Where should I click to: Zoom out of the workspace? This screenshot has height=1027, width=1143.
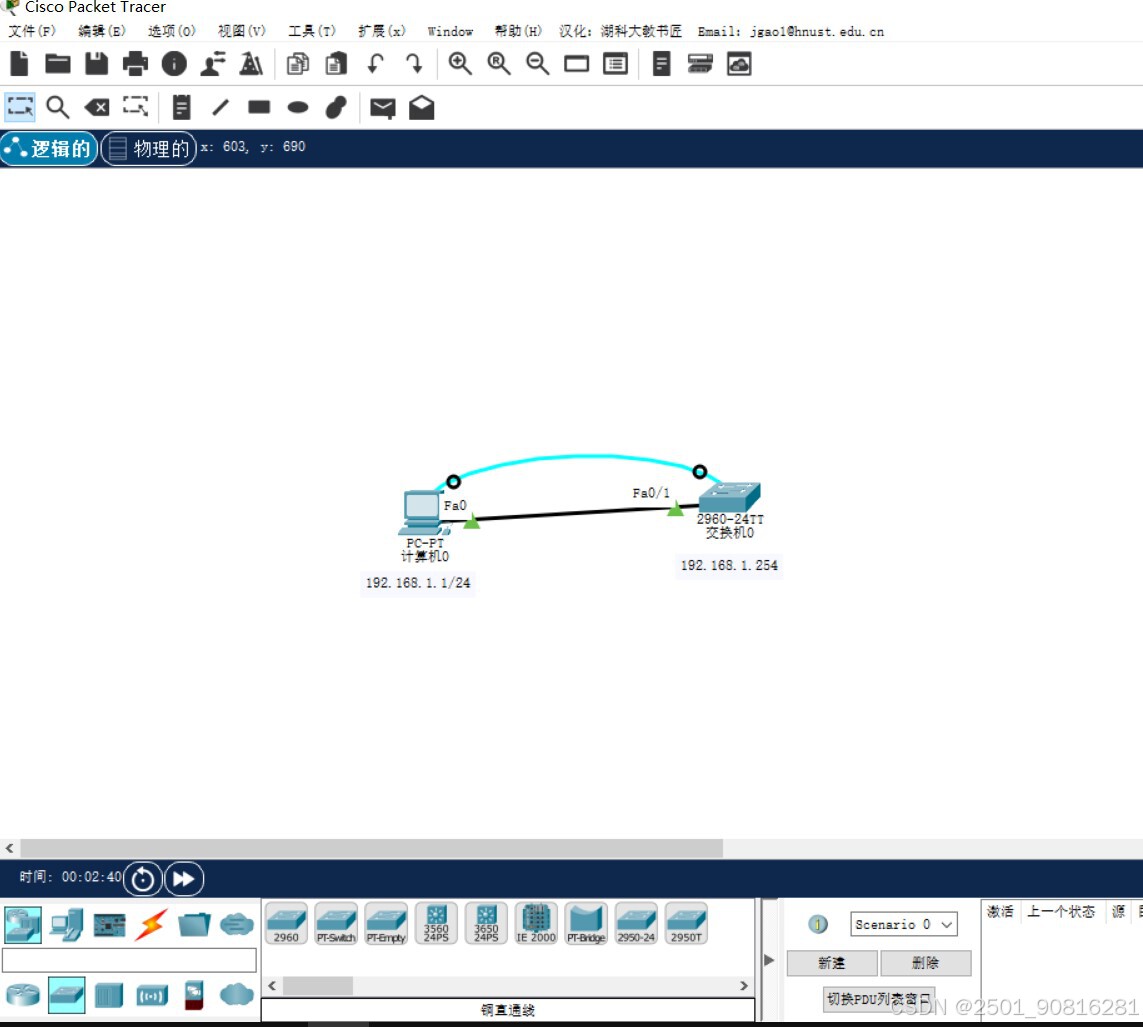pyautogui.click(x=538, y=64)
